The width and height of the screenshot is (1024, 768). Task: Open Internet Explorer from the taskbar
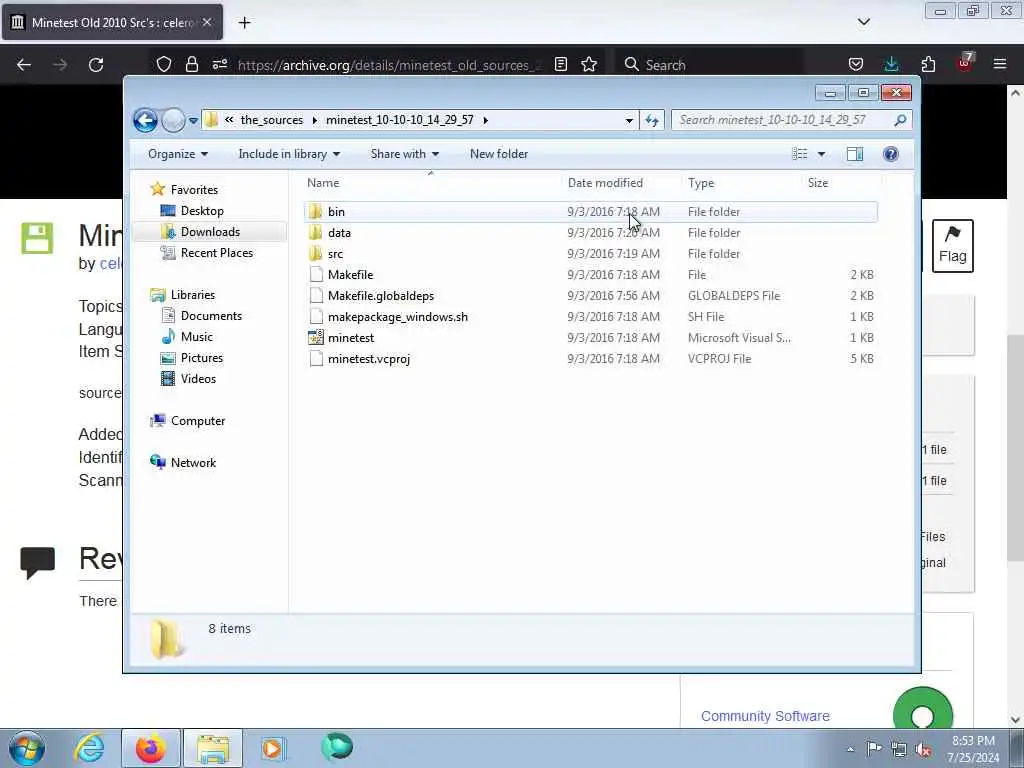tap(89, 748)
